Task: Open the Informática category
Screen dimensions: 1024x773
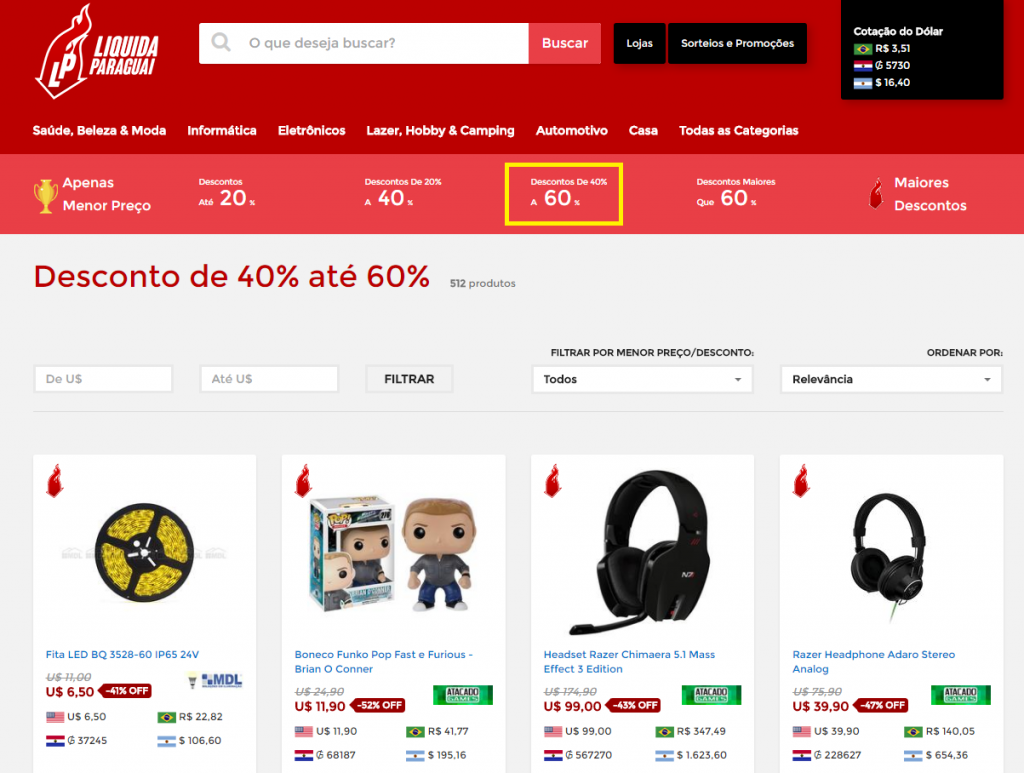Action: (x=222, y=131)
